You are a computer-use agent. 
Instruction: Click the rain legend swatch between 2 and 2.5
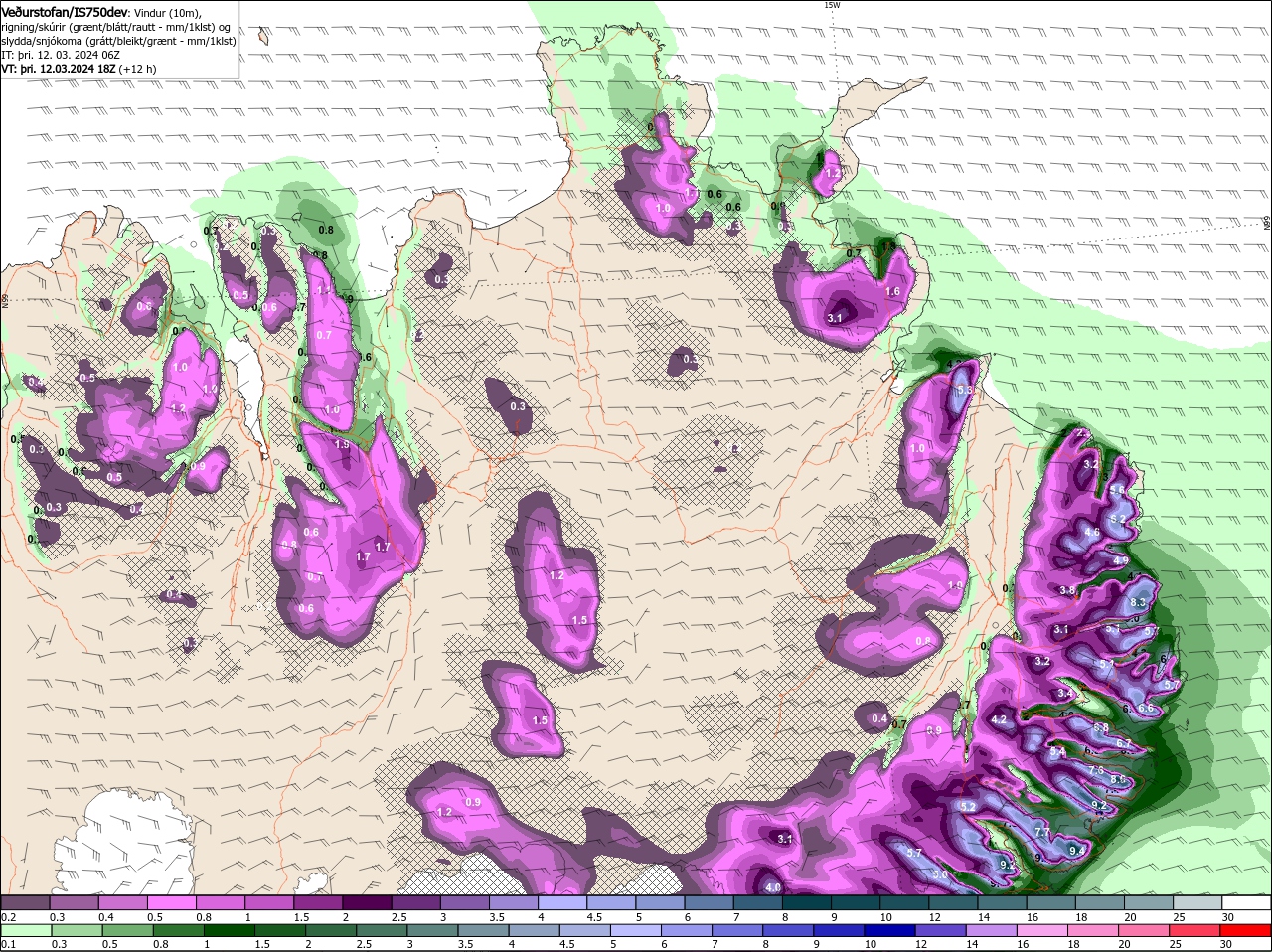[x=333, y=929]
